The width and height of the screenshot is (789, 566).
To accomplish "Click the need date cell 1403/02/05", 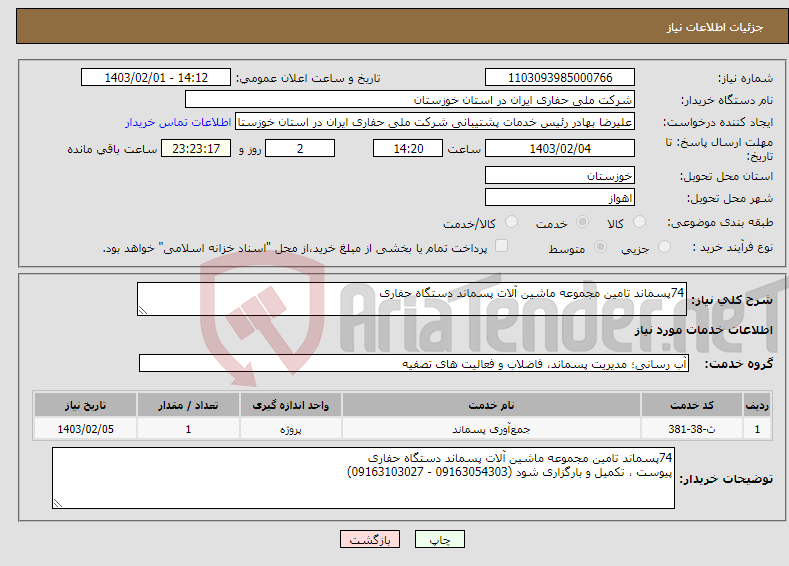I will coord(86,429).
